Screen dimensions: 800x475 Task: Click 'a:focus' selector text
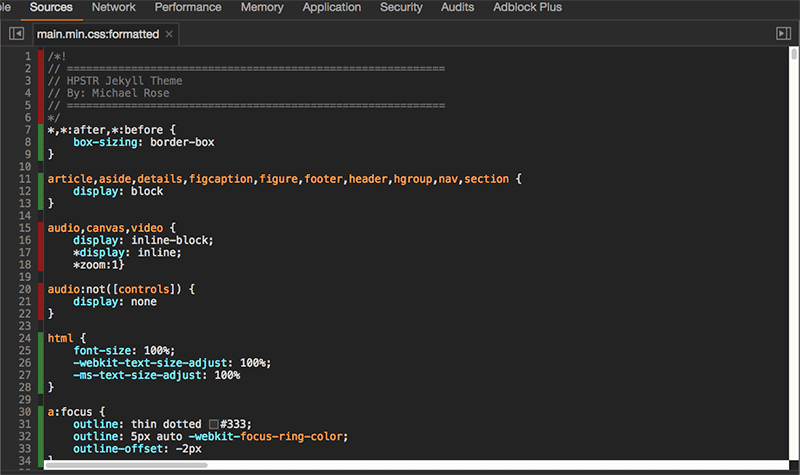point(70,412)
